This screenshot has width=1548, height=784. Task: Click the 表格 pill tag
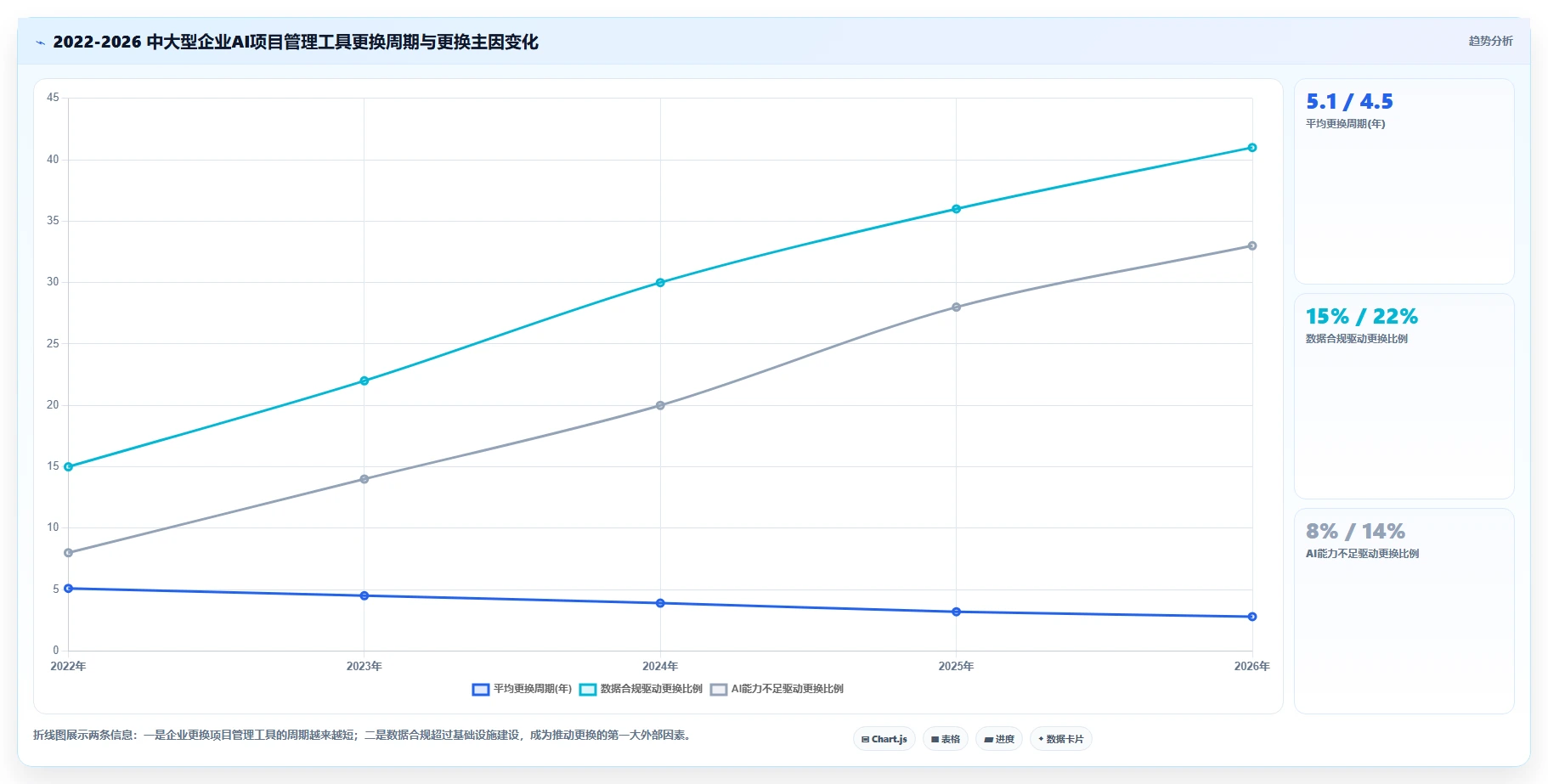[x=946, y=739]
